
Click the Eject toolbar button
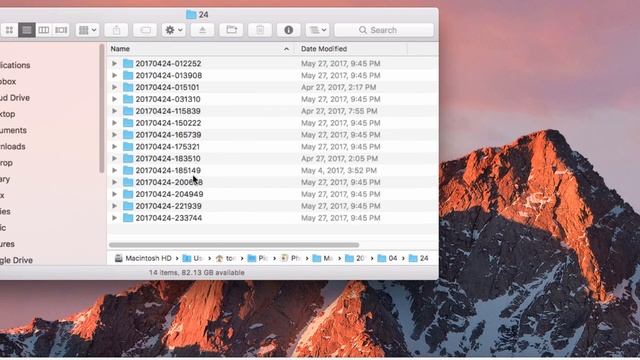202,30
